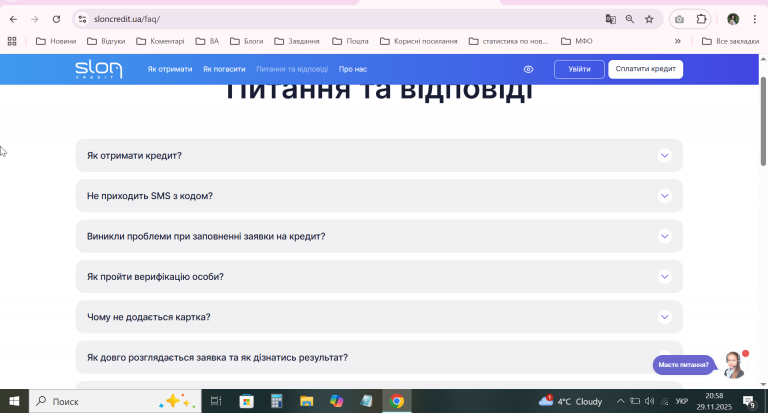Open the "Пошта" bookmarks folder
The width and height of the screenshot is (768, 413).
tap(350, 41)
